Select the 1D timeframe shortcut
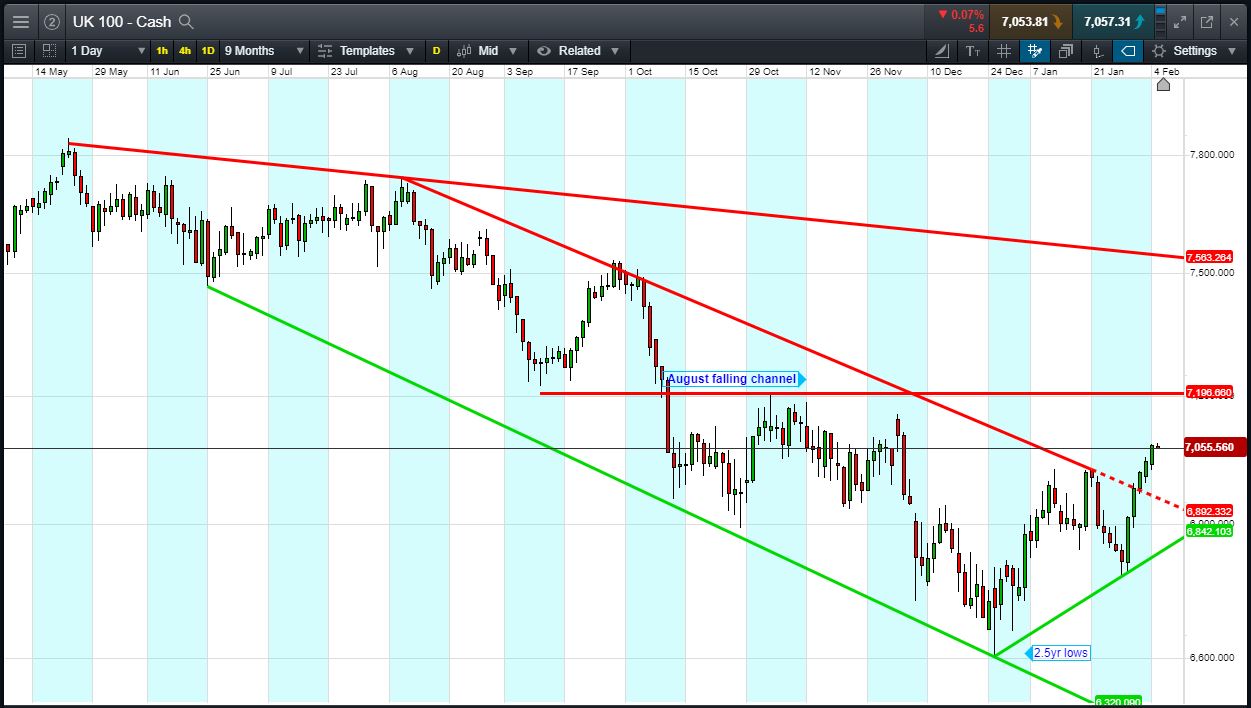The image size is (1251, 708). click(x=208, y=50)
